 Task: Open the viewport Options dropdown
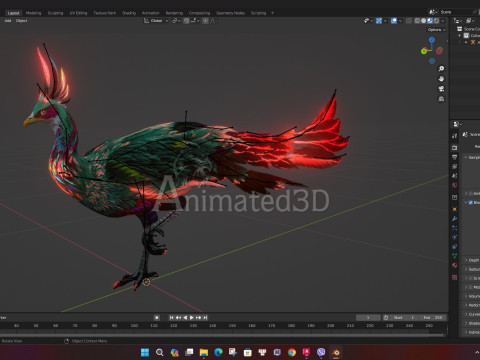[x=437, y=30]
